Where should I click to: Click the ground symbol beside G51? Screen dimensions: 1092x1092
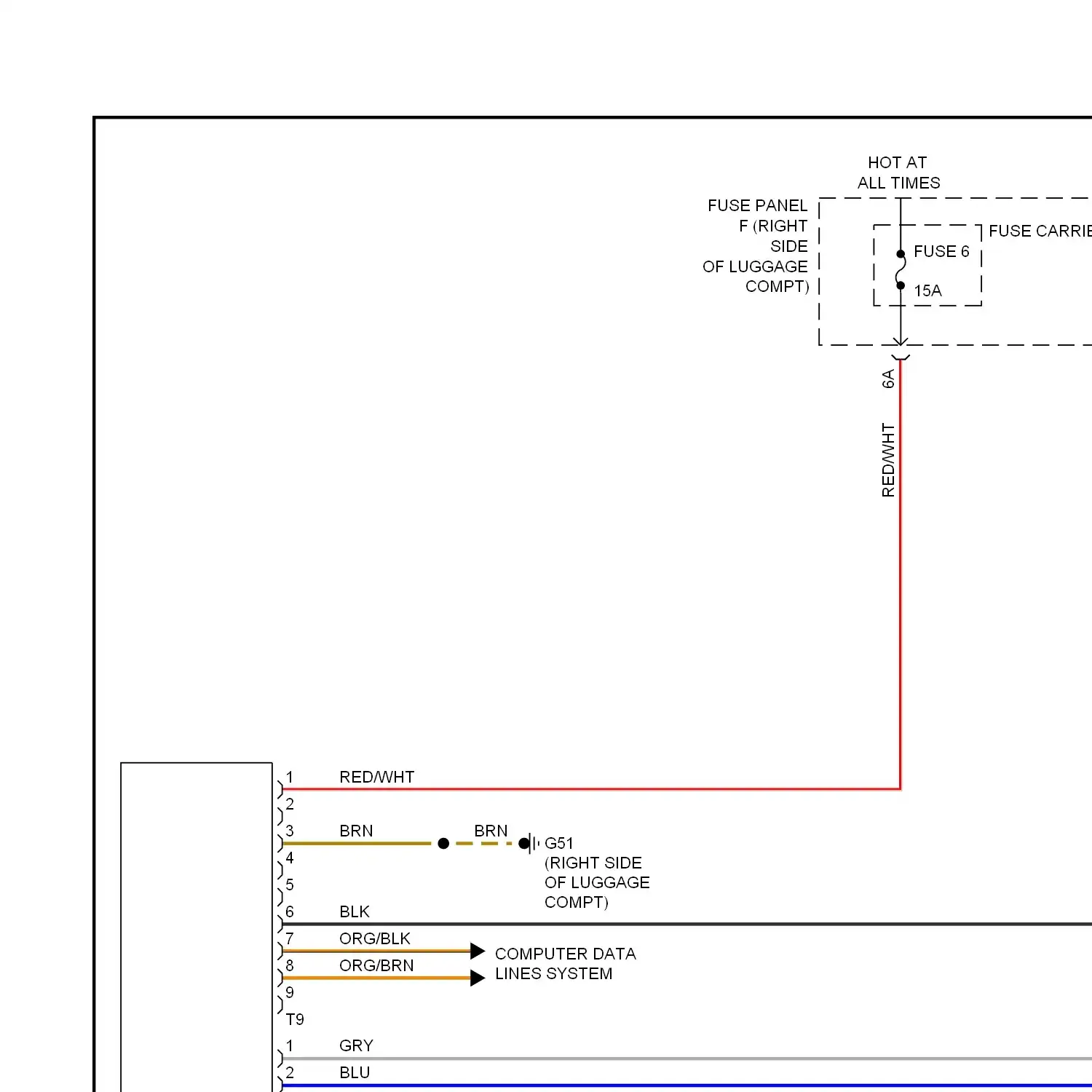[534, 844]
